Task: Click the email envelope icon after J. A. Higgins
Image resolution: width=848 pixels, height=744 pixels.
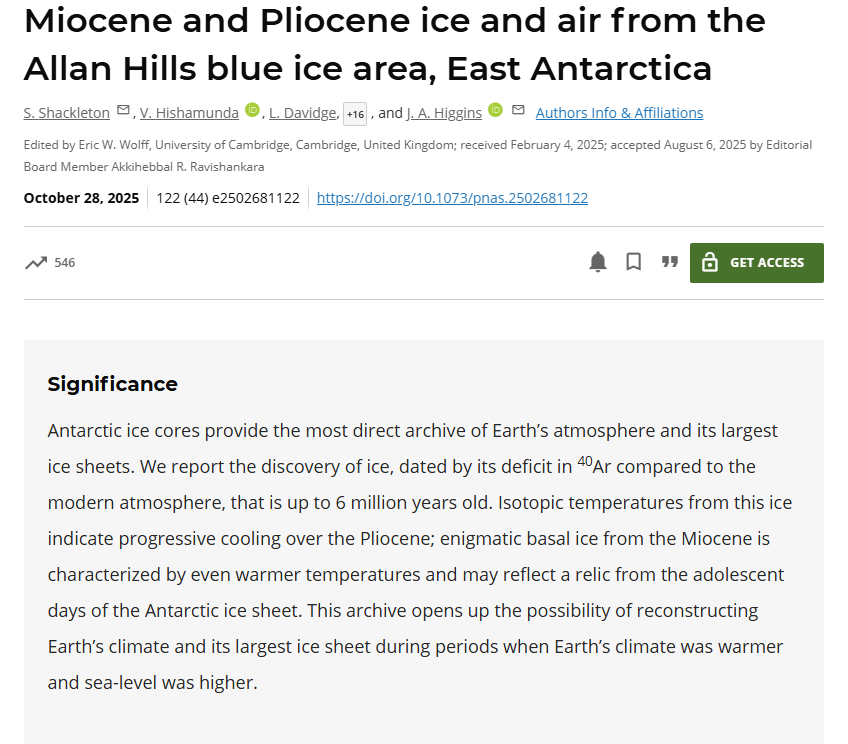Action: pyautogui.click(x=518, y=110)
